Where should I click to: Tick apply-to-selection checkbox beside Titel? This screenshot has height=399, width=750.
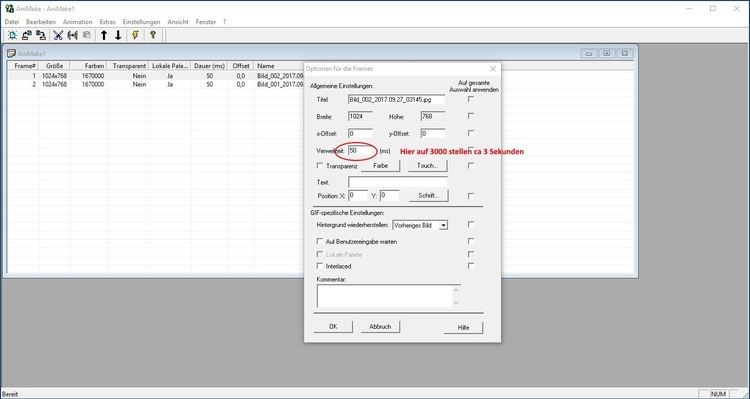[471, 99]
